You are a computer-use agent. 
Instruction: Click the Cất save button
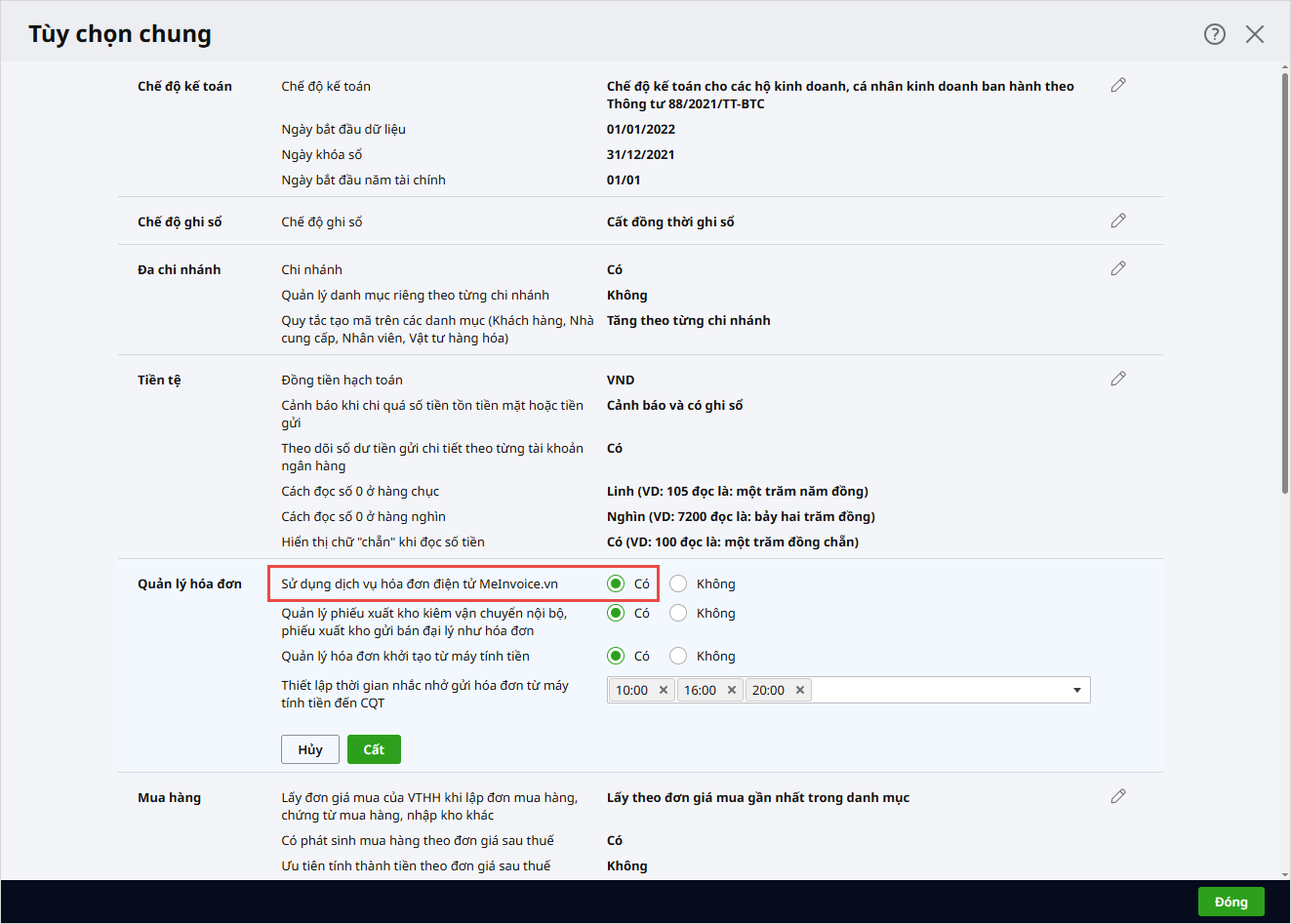[374, 750]
